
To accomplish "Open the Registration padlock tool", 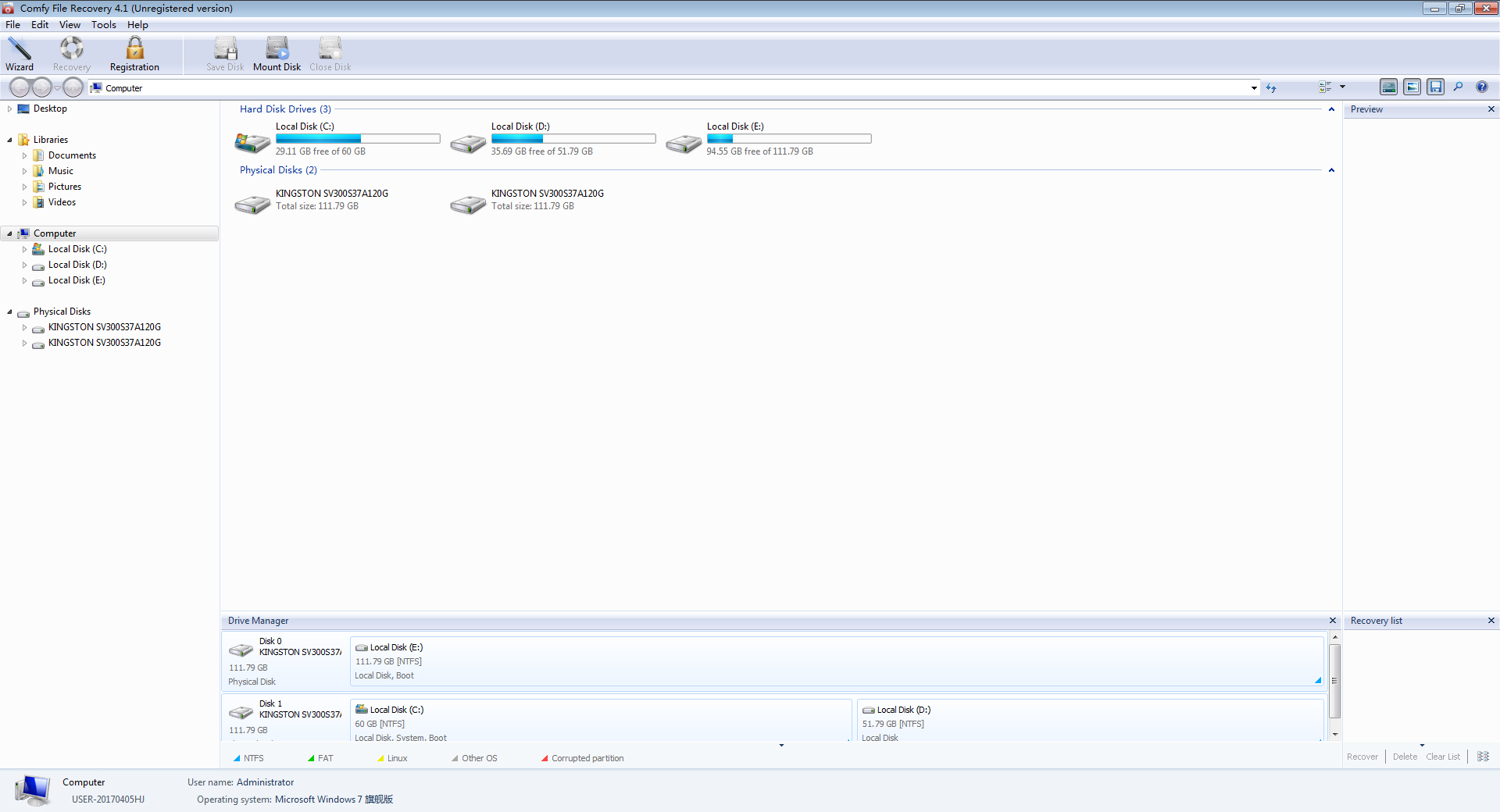I will tap(134, 54).
